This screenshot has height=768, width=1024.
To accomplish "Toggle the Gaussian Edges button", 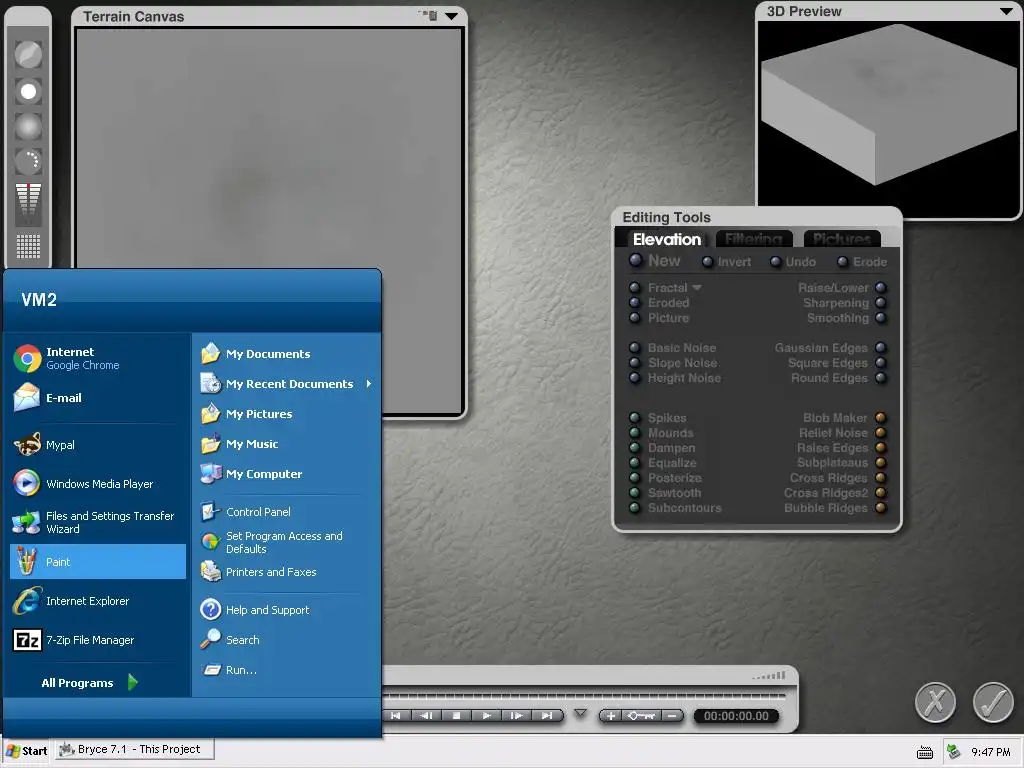I will tap(881, 347).
